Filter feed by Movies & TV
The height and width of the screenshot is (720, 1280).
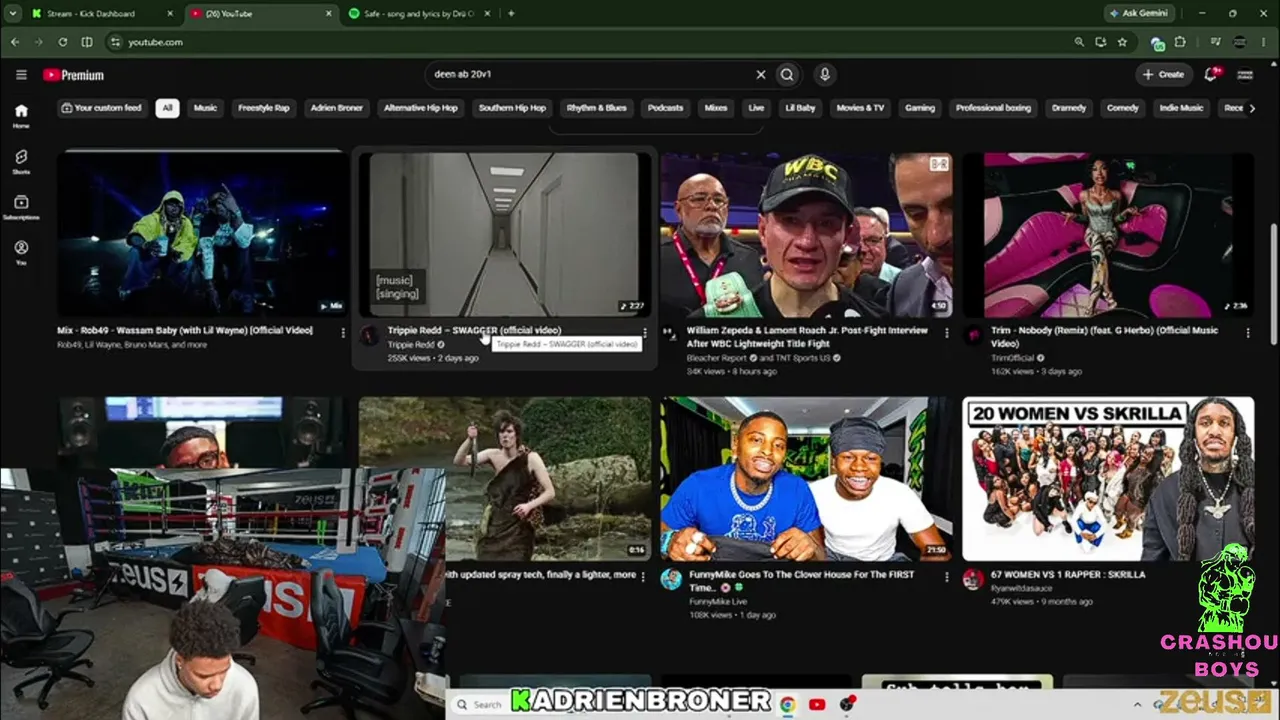click(861, 108)
